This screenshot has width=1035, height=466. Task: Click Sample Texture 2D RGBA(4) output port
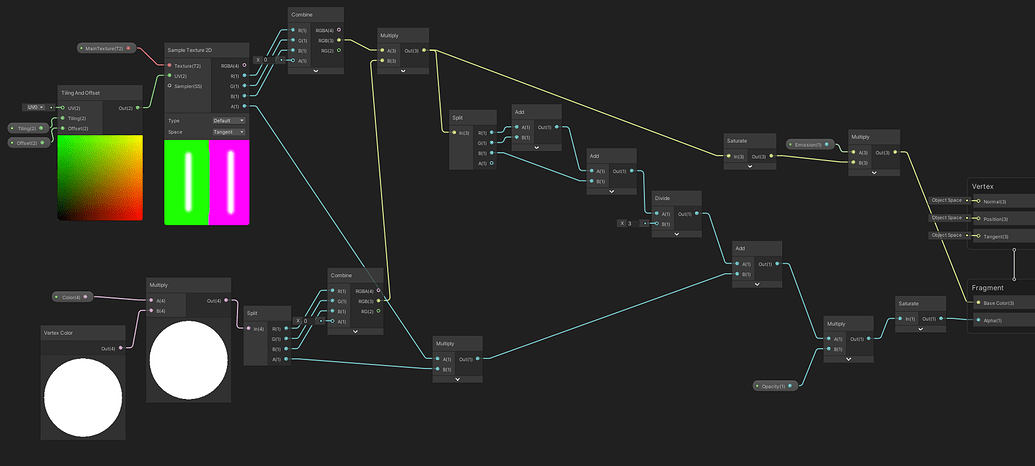point(244,66)
